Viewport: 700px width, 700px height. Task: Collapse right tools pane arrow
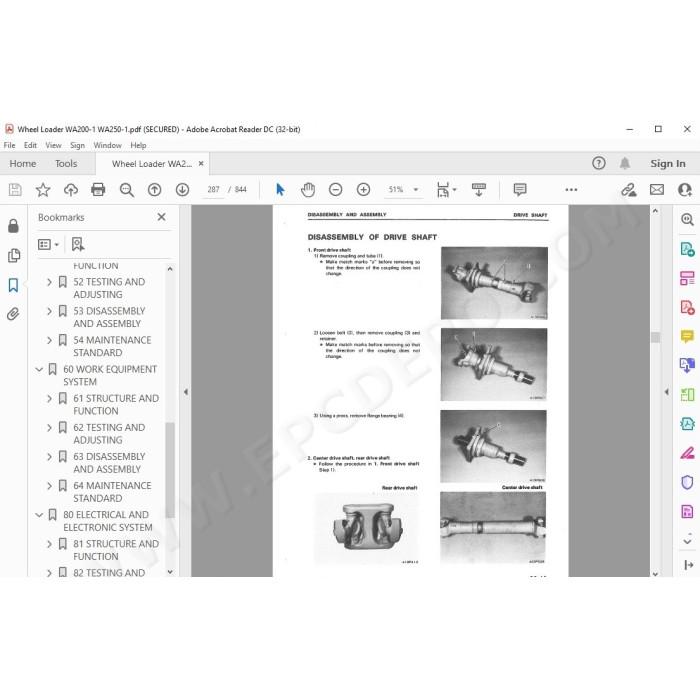click(x=667, y=392)
